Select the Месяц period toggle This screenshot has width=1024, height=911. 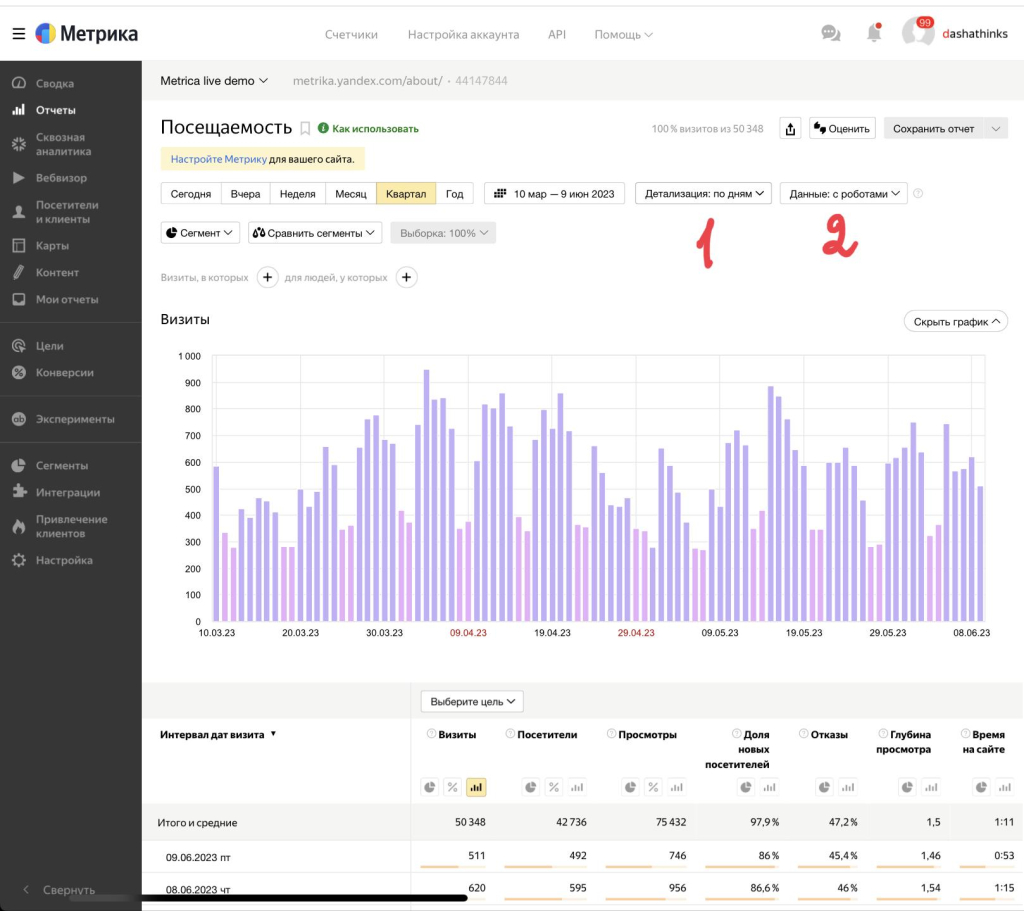[x=350, y=194]
